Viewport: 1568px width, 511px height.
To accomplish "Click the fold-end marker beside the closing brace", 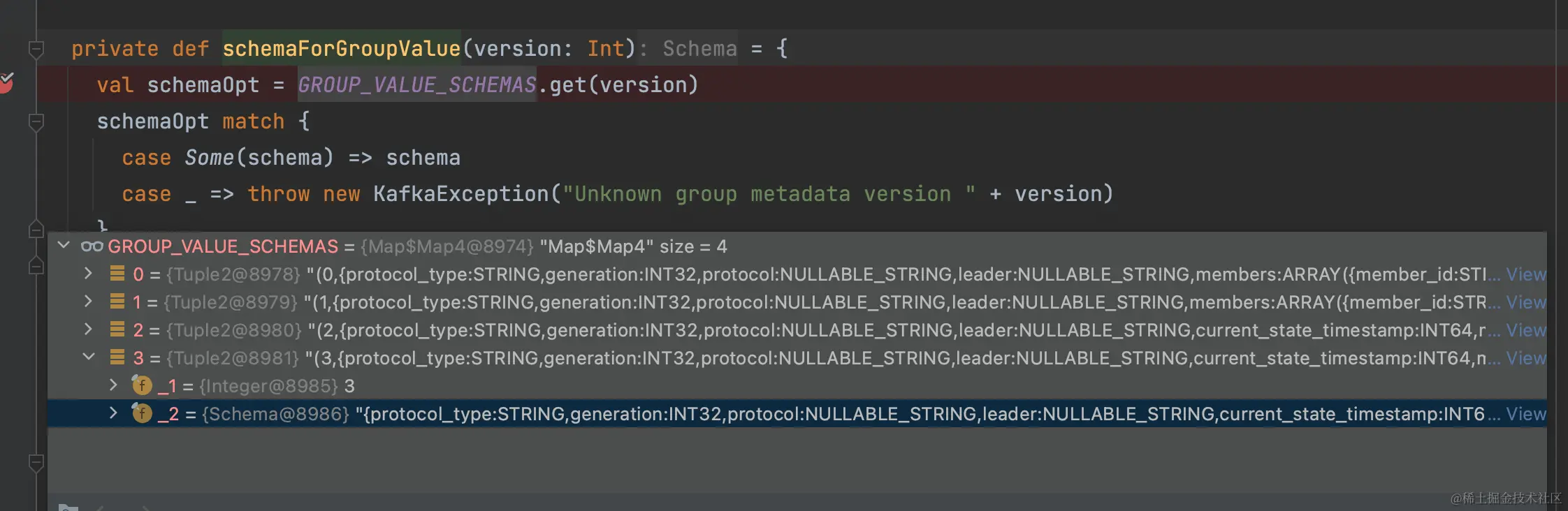I will (x=36, y=228).
